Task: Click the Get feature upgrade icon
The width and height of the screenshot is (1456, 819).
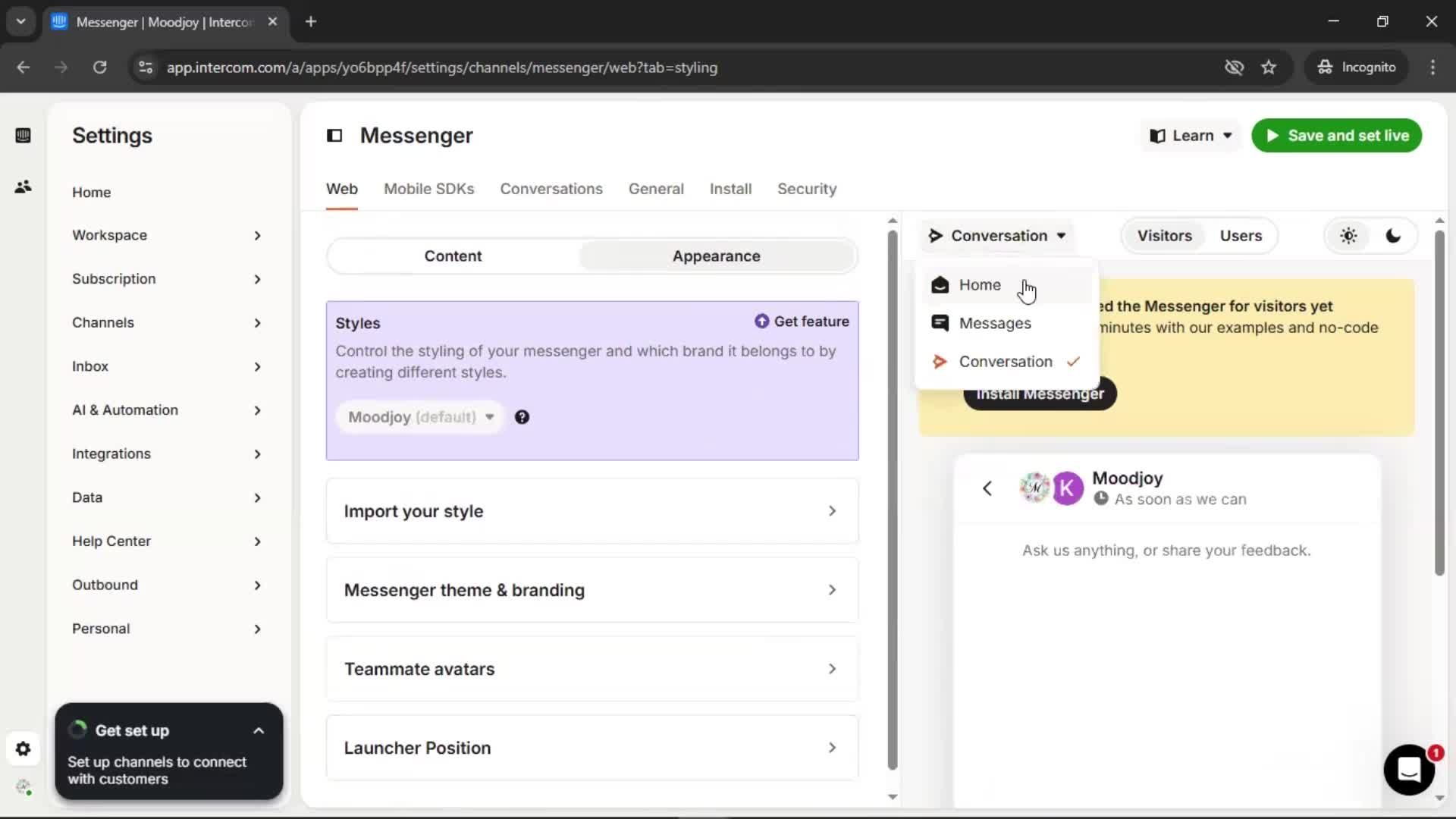Action: 761,322
